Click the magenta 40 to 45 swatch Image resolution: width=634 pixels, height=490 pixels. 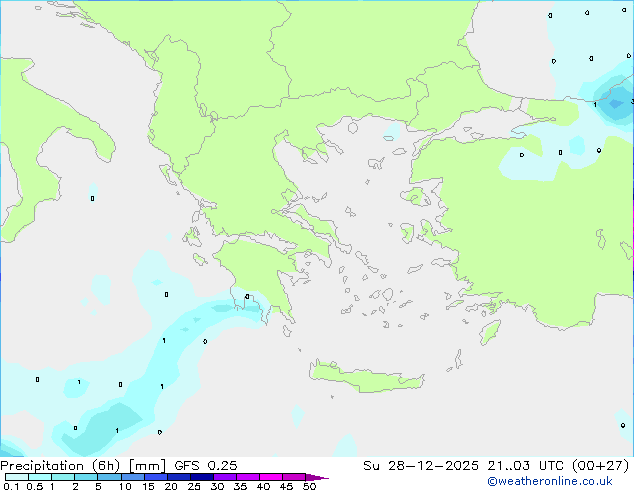coord(271,477)
